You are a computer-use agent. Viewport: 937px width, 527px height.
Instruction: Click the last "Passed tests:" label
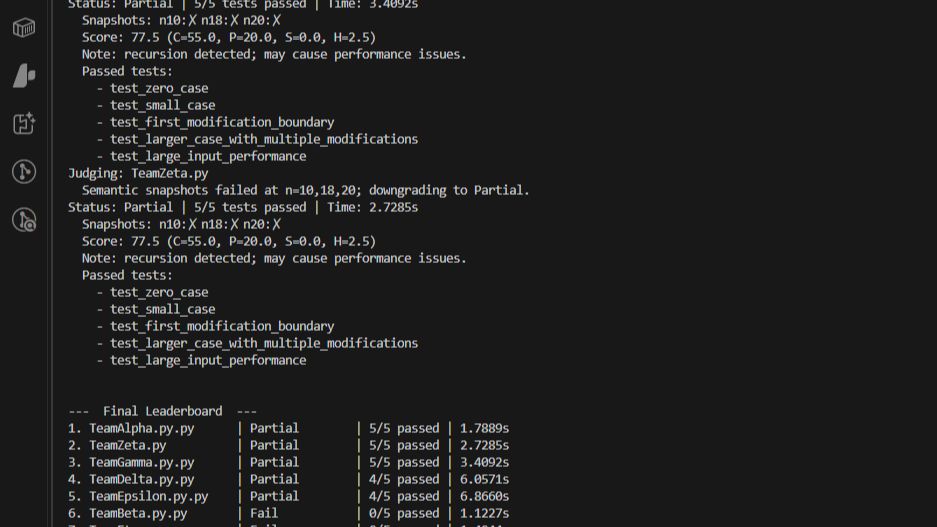pos(127,275)
